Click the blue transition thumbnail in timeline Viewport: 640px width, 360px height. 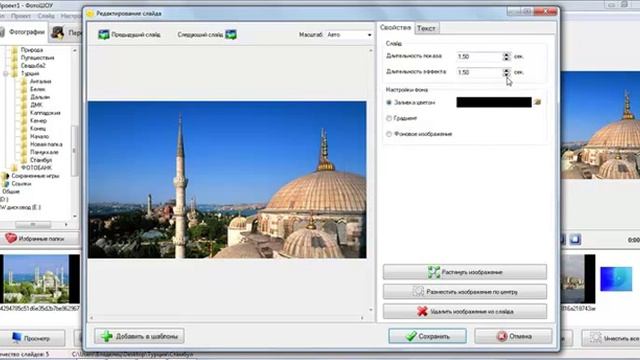coord(616,279)
